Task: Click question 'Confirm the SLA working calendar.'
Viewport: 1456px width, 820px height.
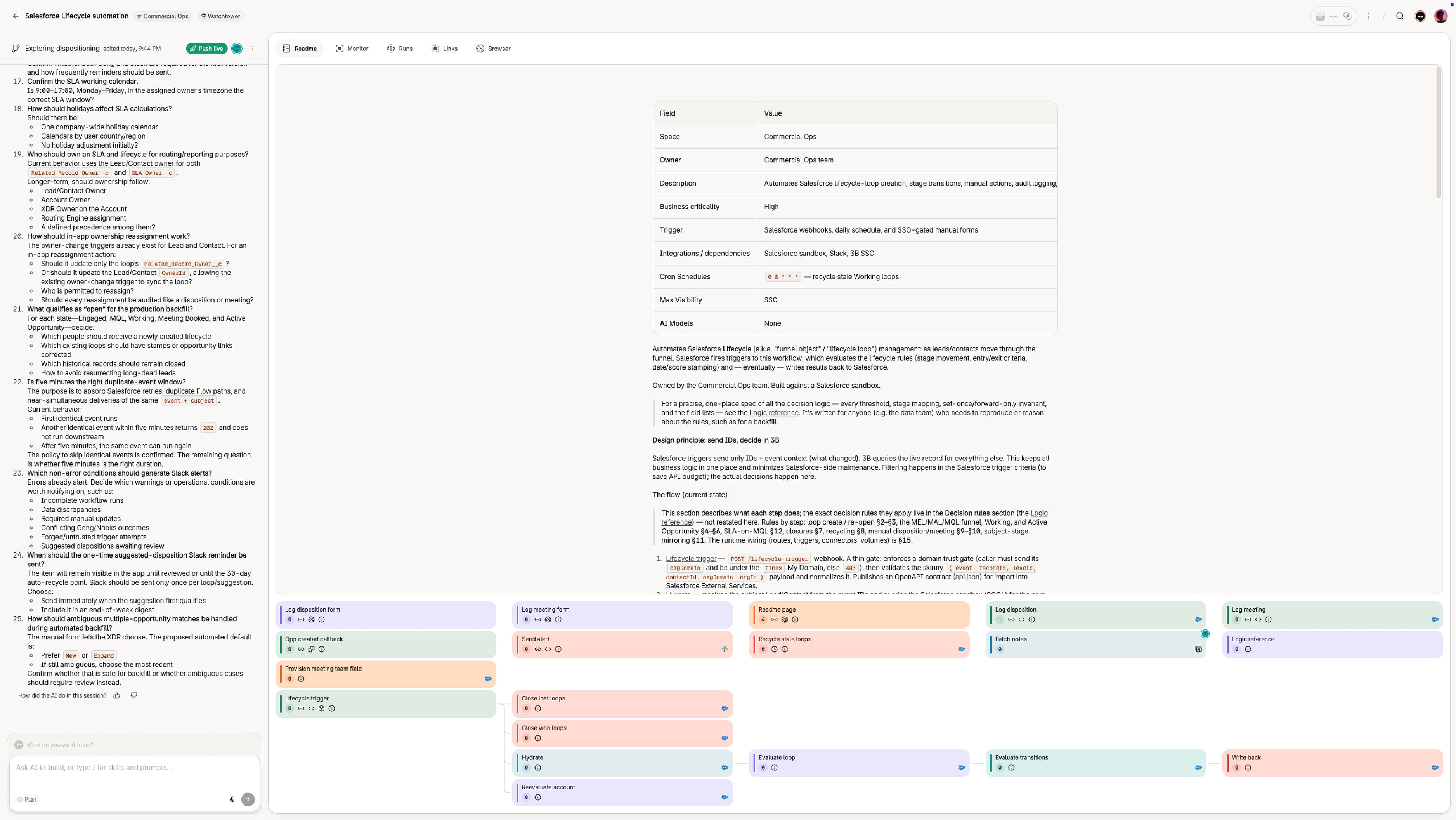Action: click(83, 82)
